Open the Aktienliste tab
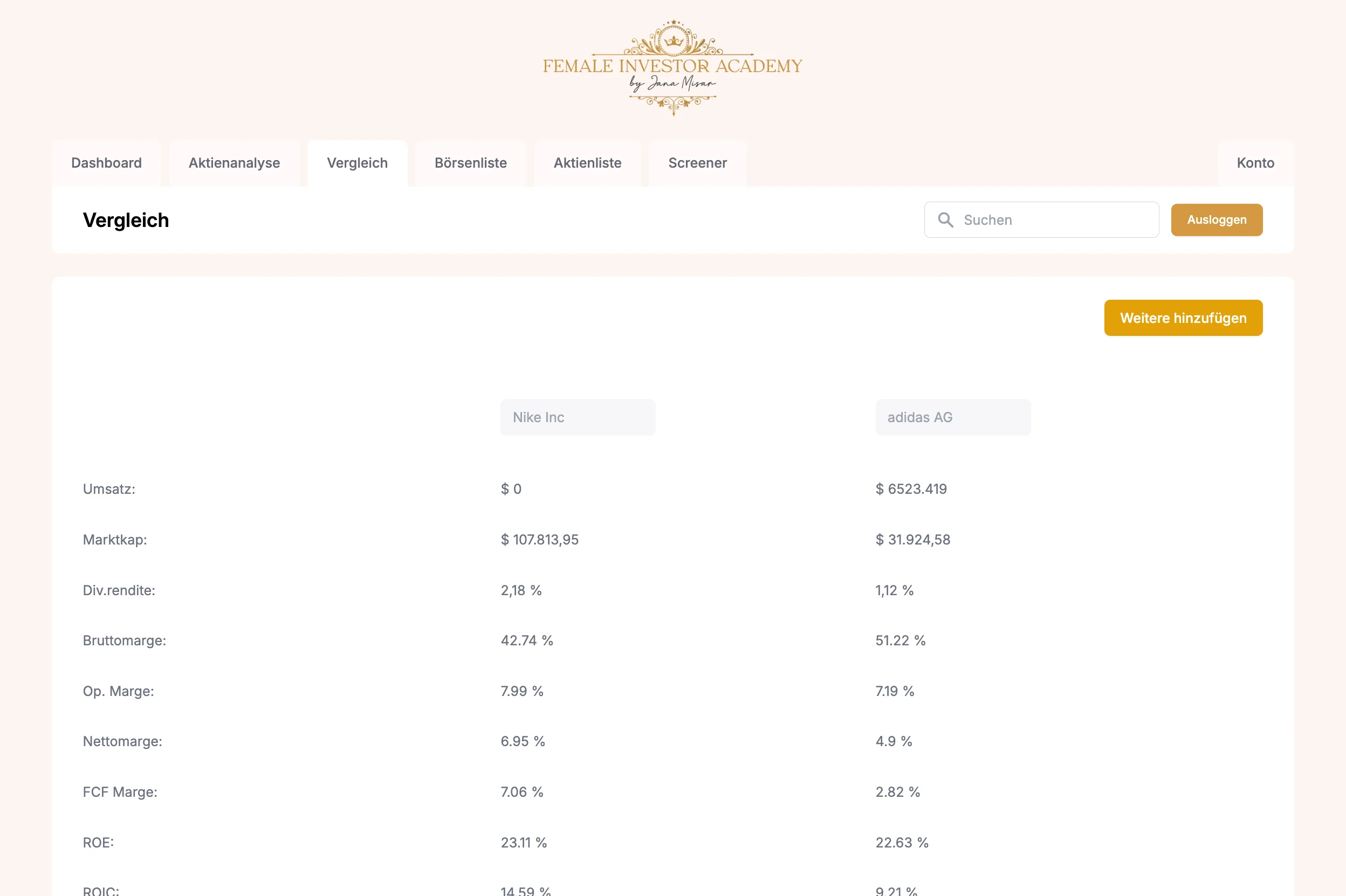This screenshot has width=1346, height=896. coord(588,163)
